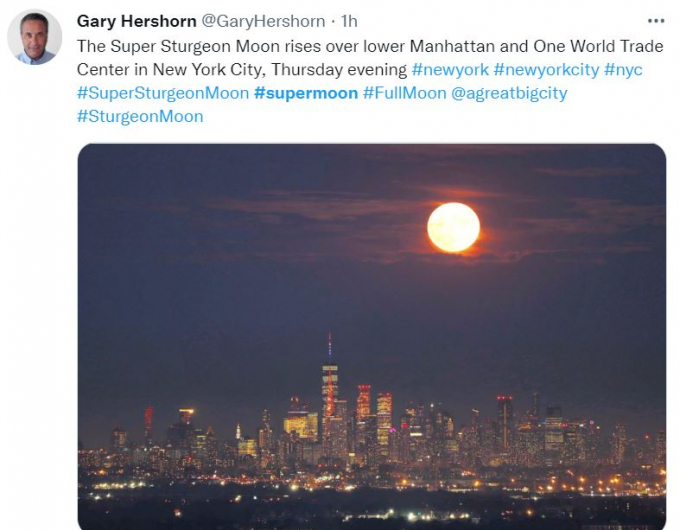Open the three-dot more options menu

click(x=656, y=21)
